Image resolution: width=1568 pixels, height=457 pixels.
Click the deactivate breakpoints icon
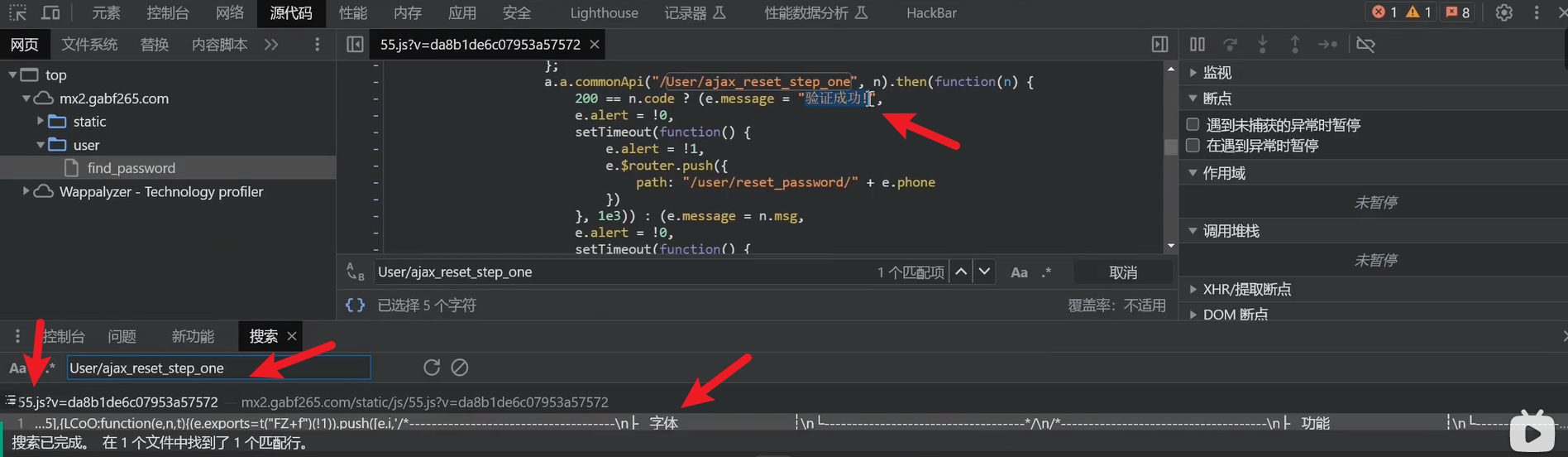[1365, 45]
